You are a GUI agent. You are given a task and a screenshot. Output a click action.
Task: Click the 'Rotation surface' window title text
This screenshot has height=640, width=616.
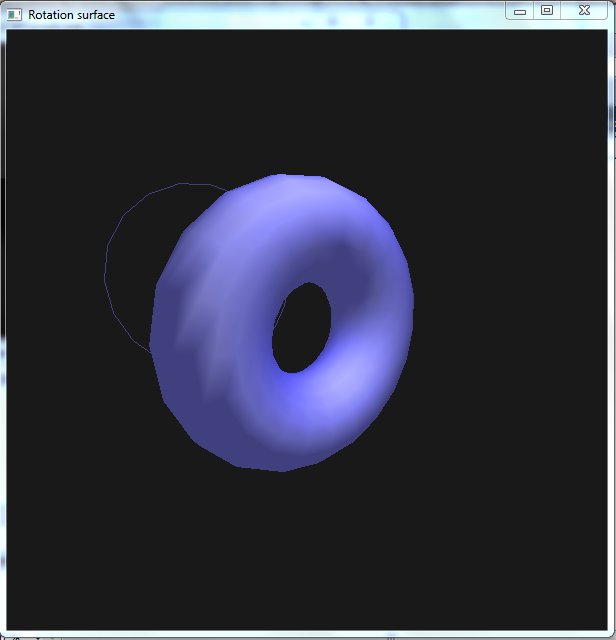point(71,15)
